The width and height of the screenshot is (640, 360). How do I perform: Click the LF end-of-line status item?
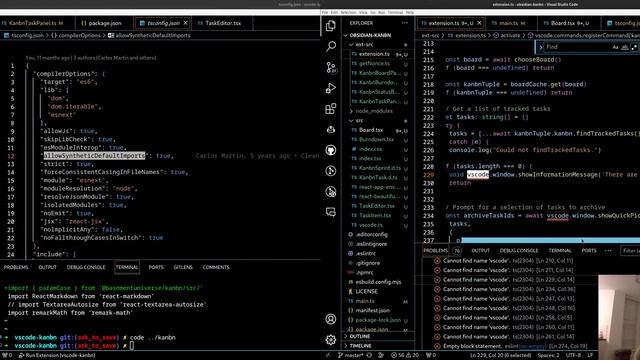coord(590,355)
